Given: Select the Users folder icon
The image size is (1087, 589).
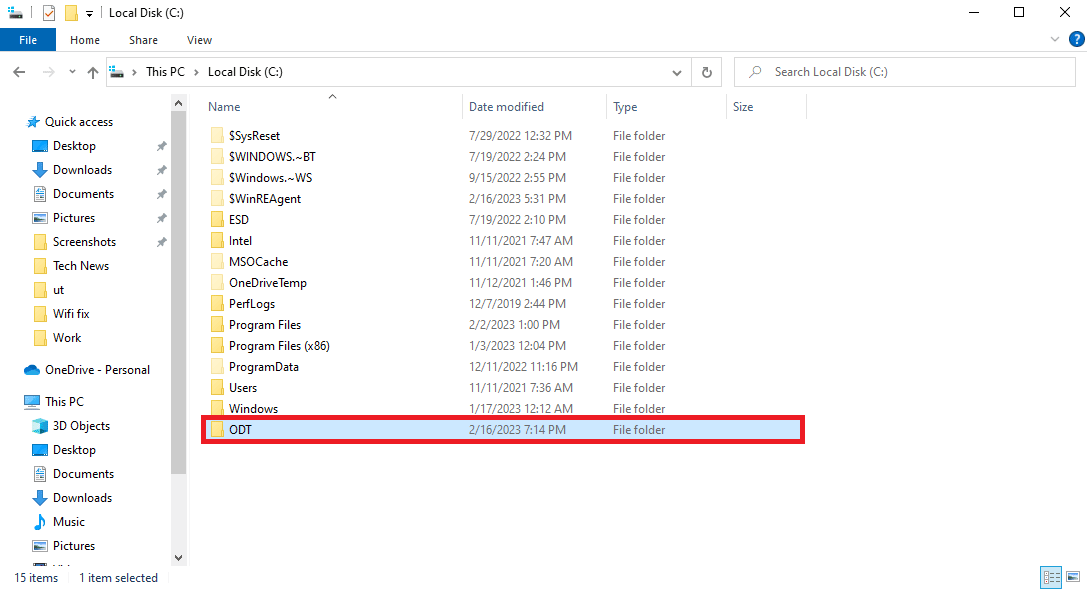Looking at the screenshot, I should pyautogui.click(x=218, y=388).
